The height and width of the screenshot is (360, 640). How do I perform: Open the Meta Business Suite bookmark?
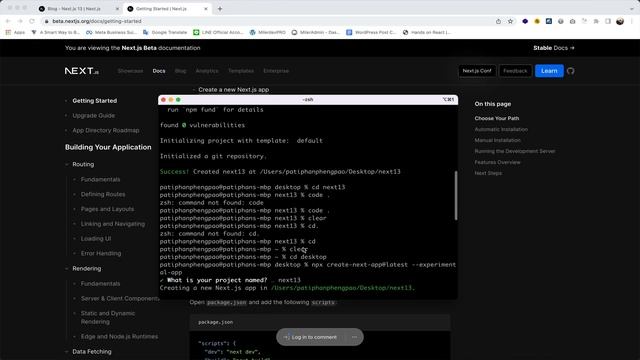[111, 32]
